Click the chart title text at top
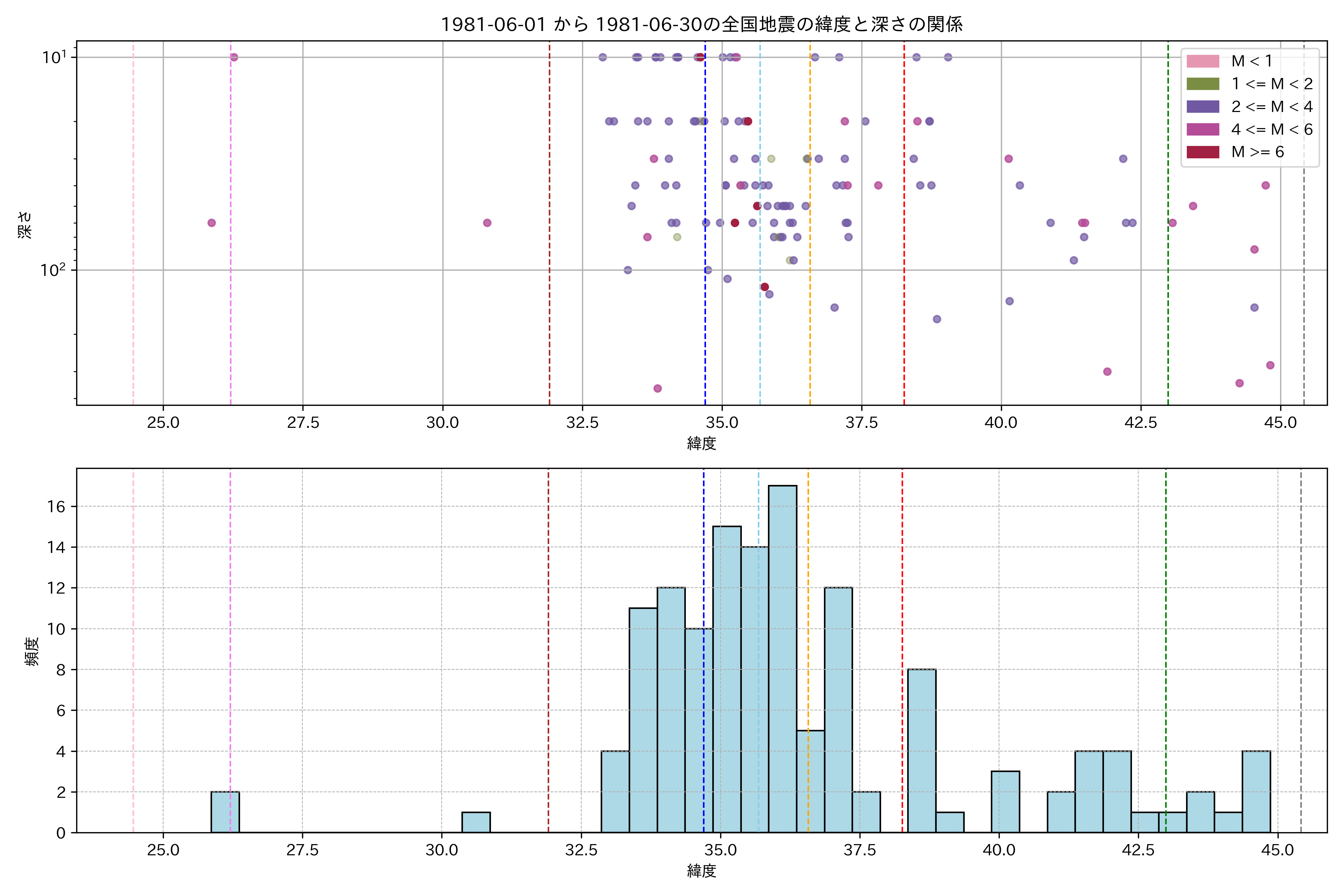This screenshot has width=1344, height=896. [x=701, y=24]
